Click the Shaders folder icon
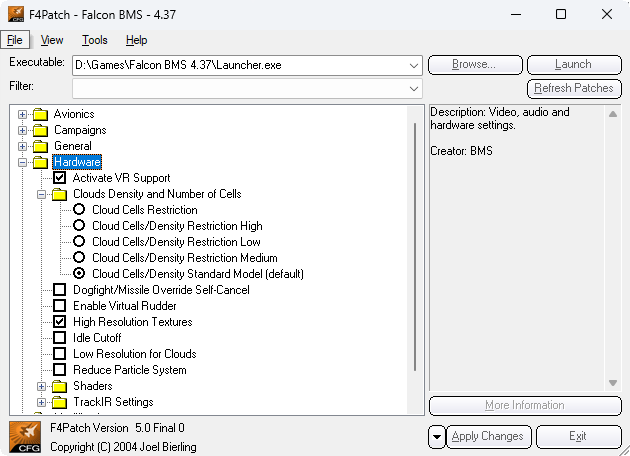630x456 pixels. pos(59,386)
